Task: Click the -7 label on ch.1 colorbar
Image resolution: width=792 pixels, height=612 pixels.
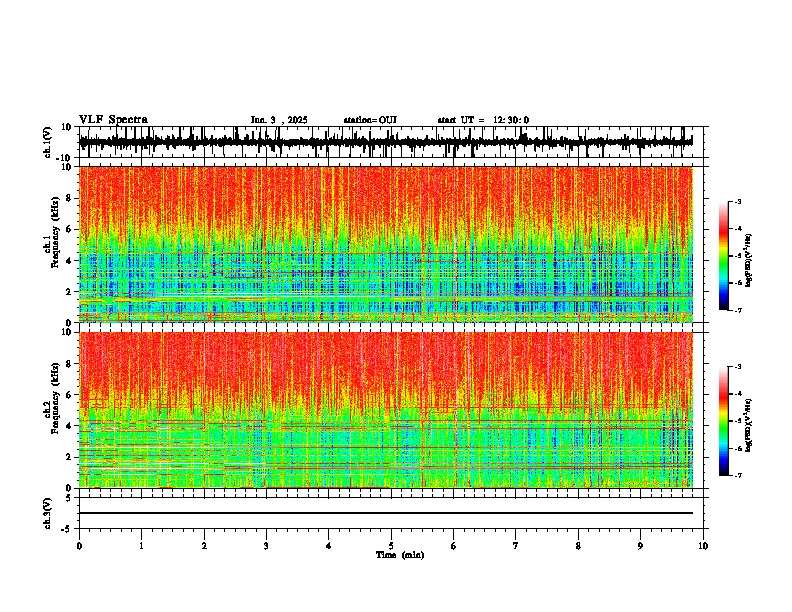Action: [737, 310]
